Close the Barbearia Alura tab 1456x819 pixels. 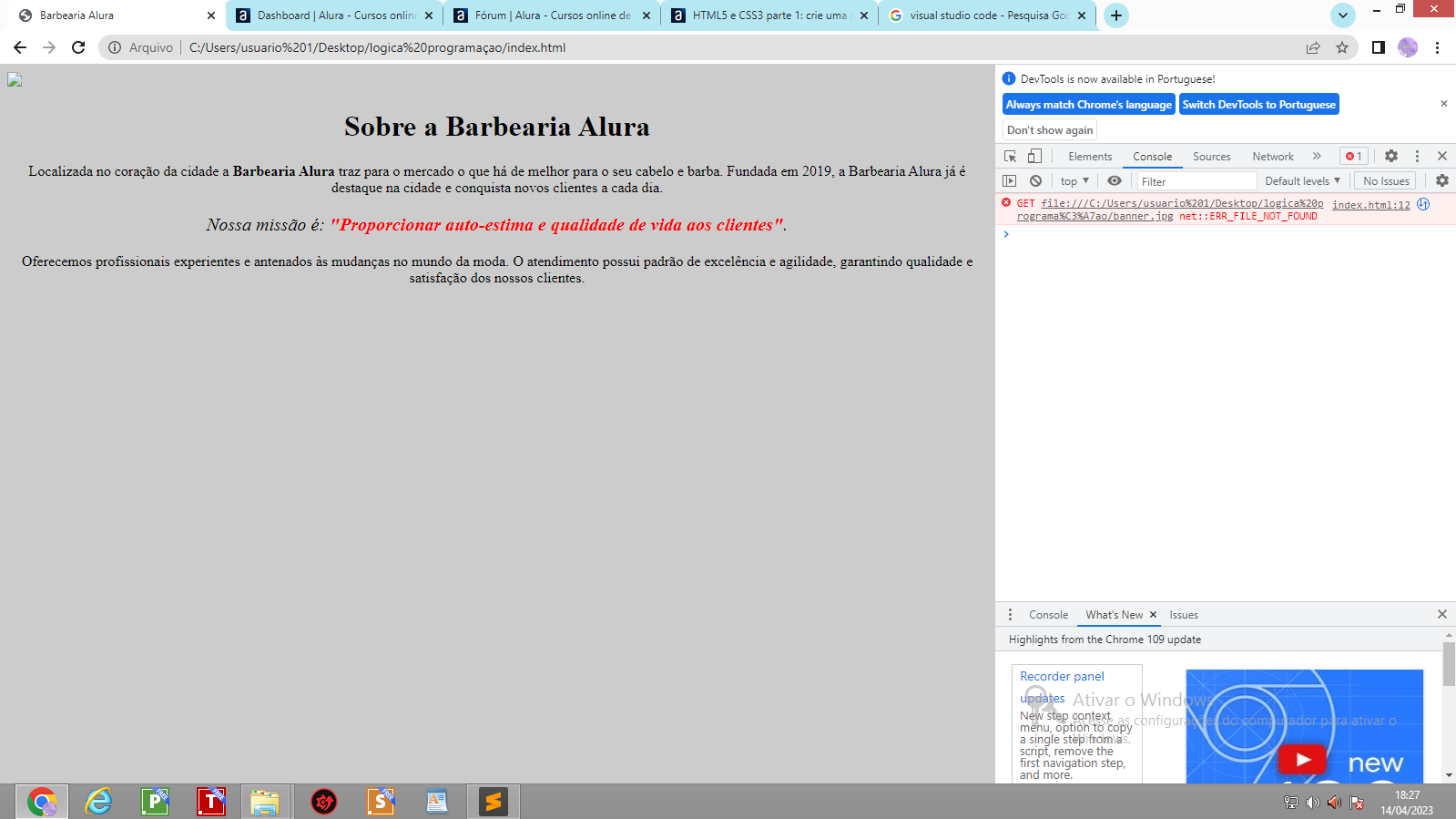click(211, 15)
